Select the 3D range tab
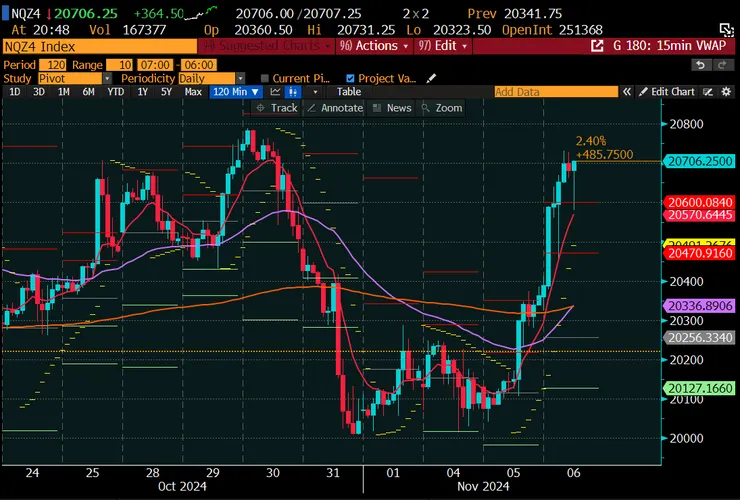This screenshot has width=740, height=500. click(39, 92)
